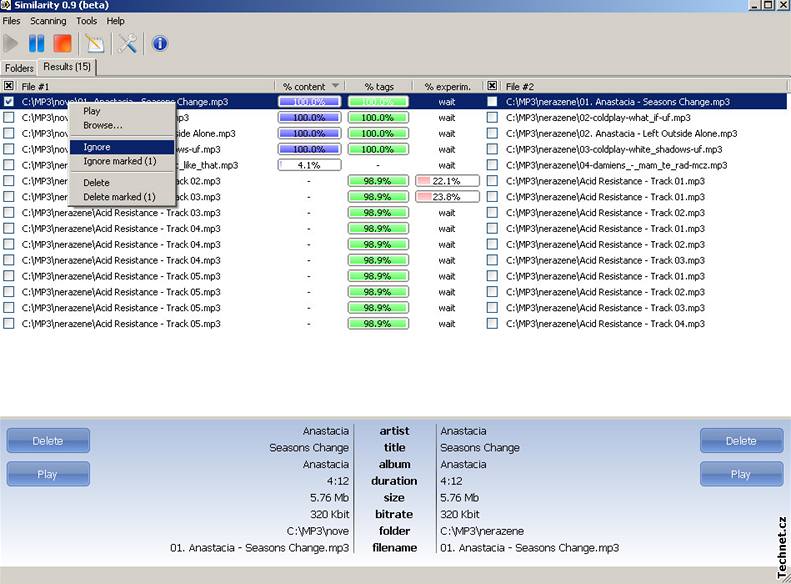This screenshot has height=584, width=791.
Task: Select Delete marked (1) in context menu
Action: (x=119, y=197)
